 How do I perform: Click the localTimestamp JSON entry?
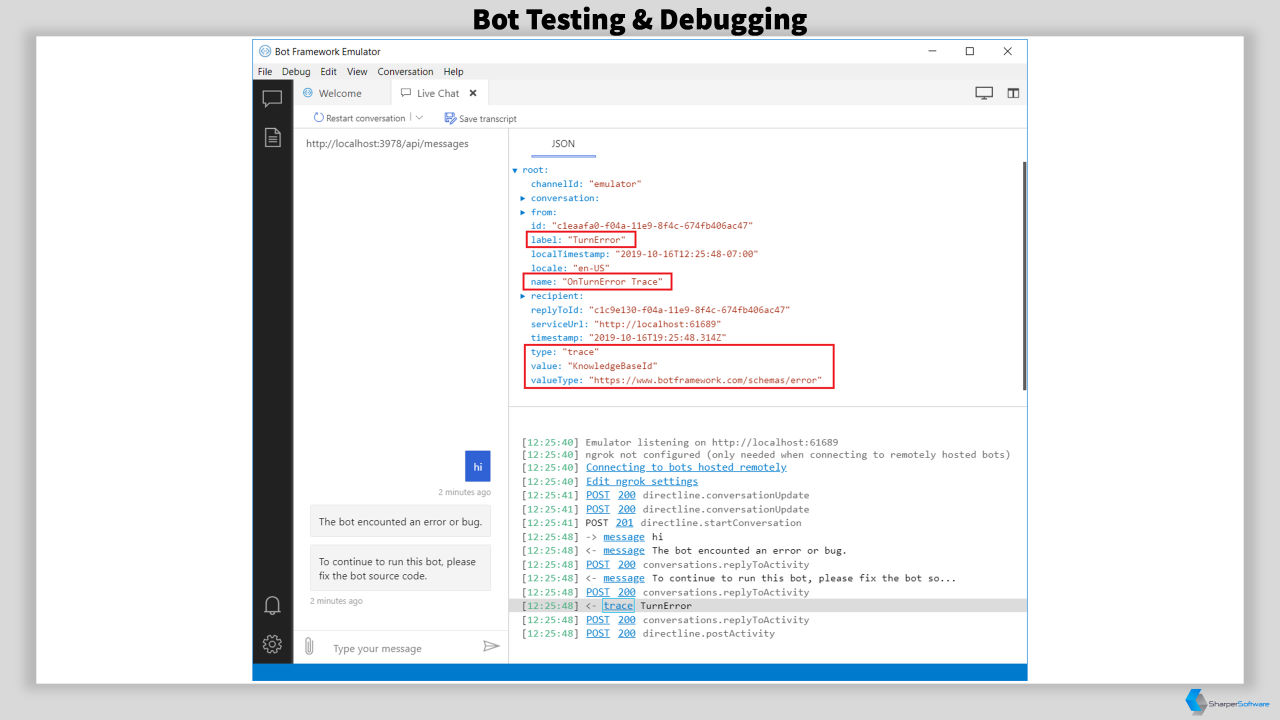click(644, 254)
